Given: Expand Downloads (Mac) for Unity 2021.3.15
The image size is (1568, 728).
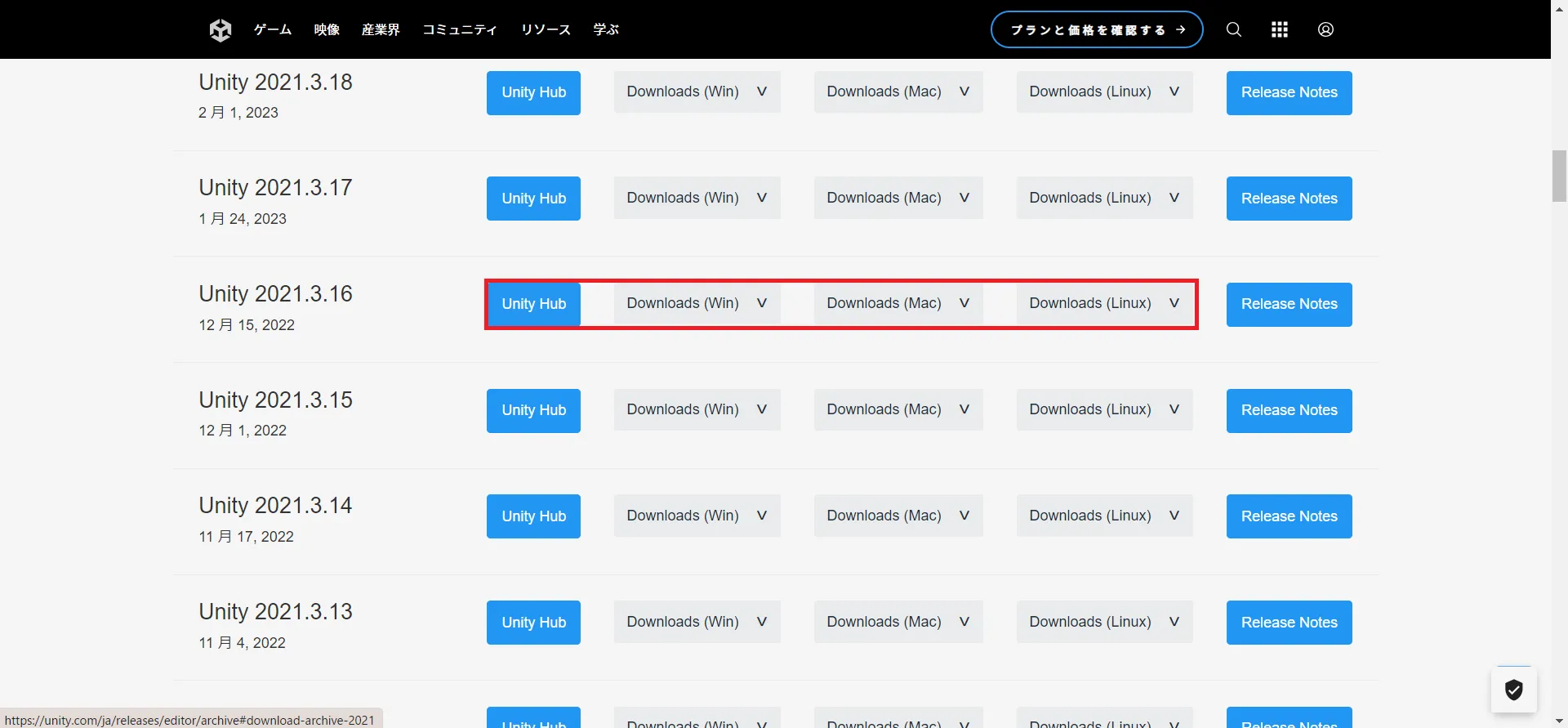Looking at the screenshot, I should 898,409.
